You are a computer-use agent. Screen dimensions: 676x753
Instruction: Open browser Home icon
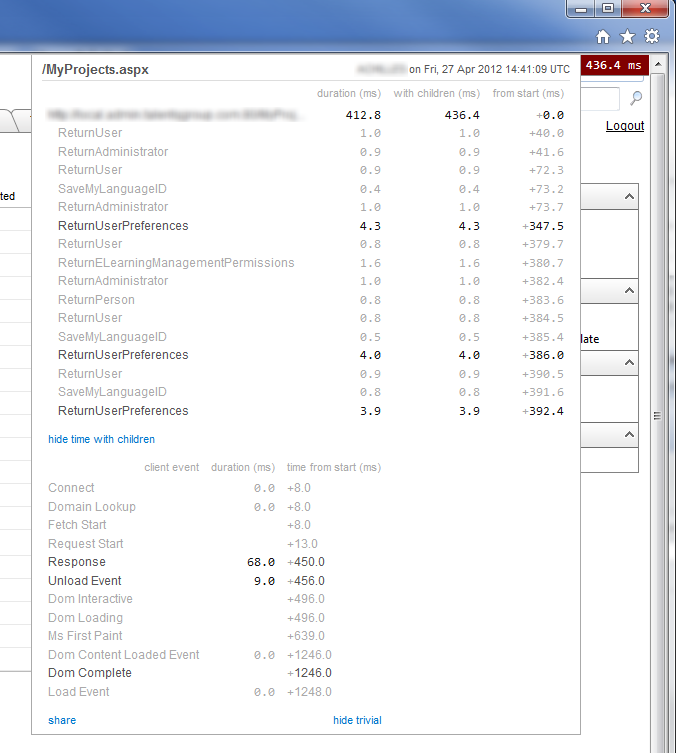coord(603,36)
